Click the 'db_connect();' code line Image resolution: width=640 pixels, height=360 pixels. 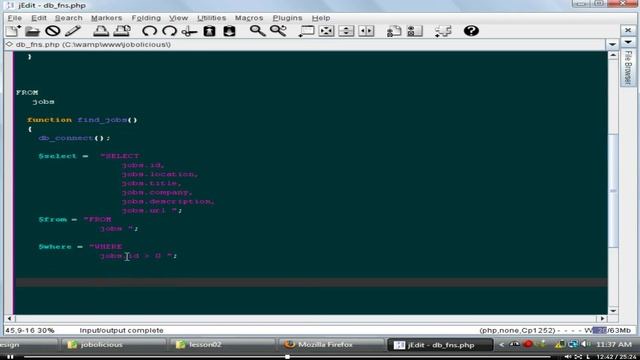(74, 138)
